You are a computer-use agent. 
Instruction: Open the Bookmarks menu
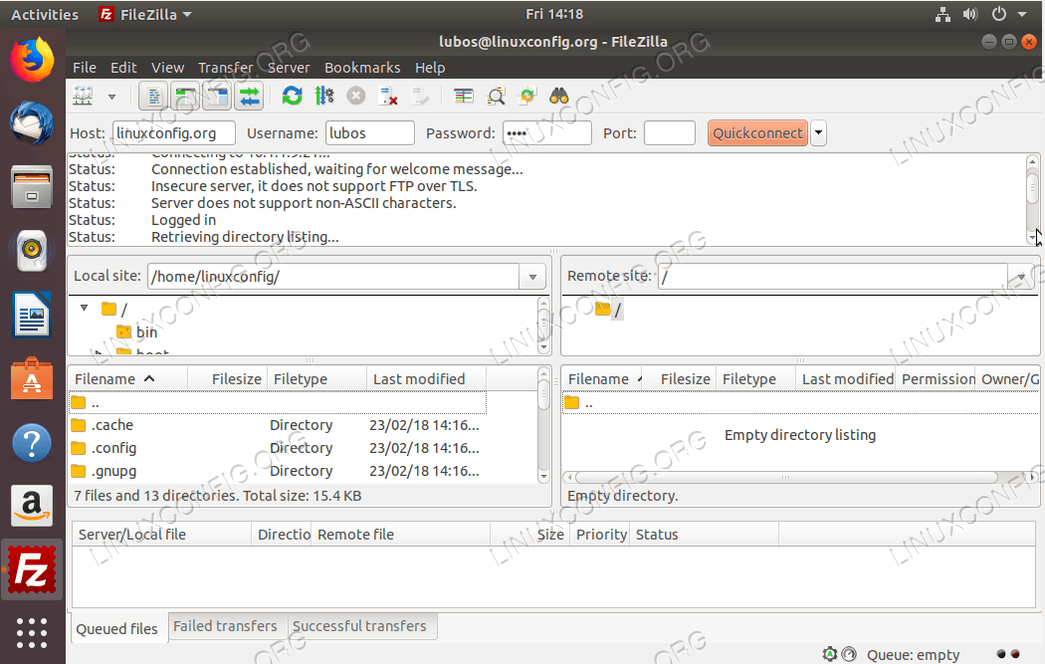(362, 67)
